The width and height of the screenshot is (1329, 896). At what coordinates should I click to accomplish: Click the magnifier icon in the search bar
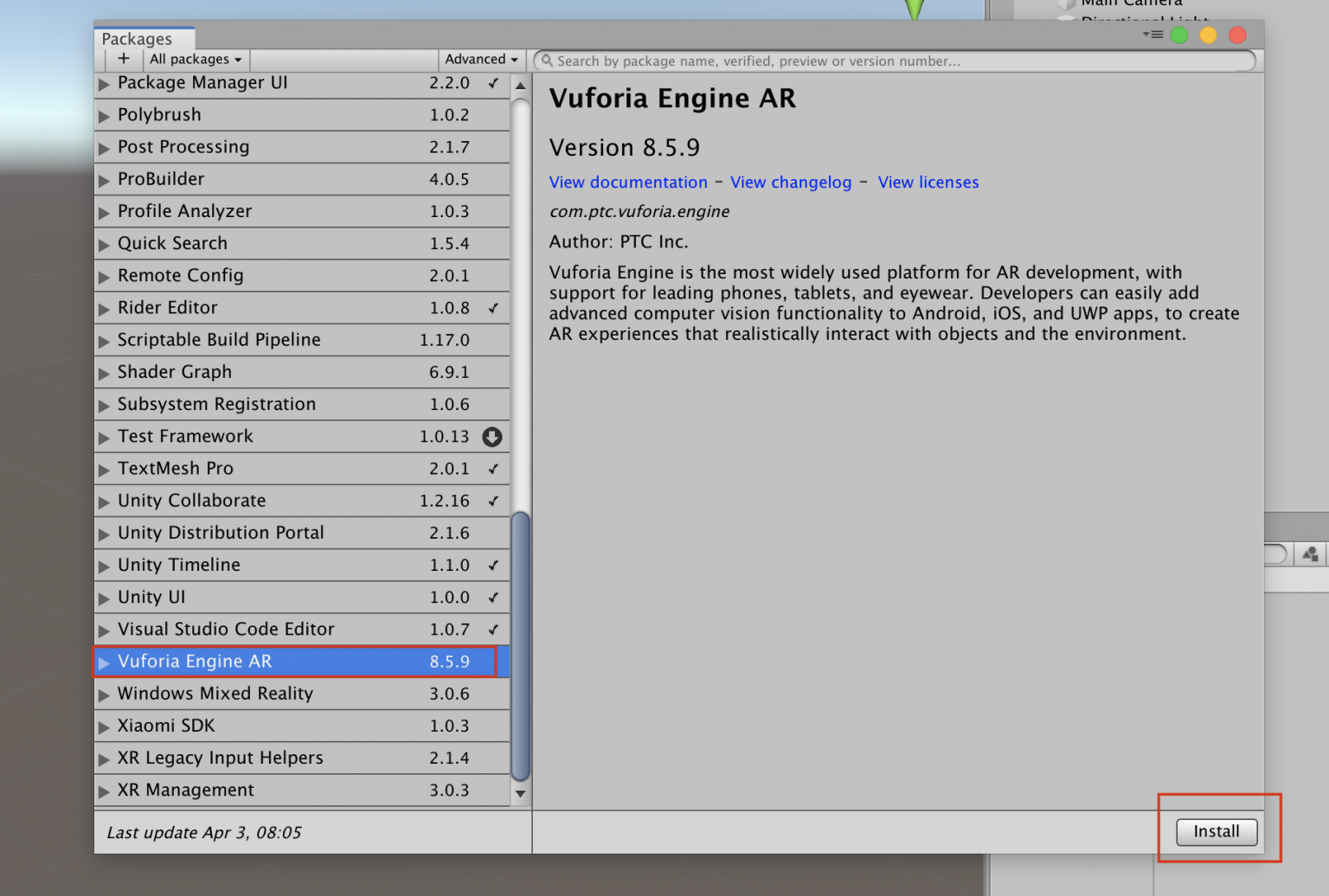(546, 61)
